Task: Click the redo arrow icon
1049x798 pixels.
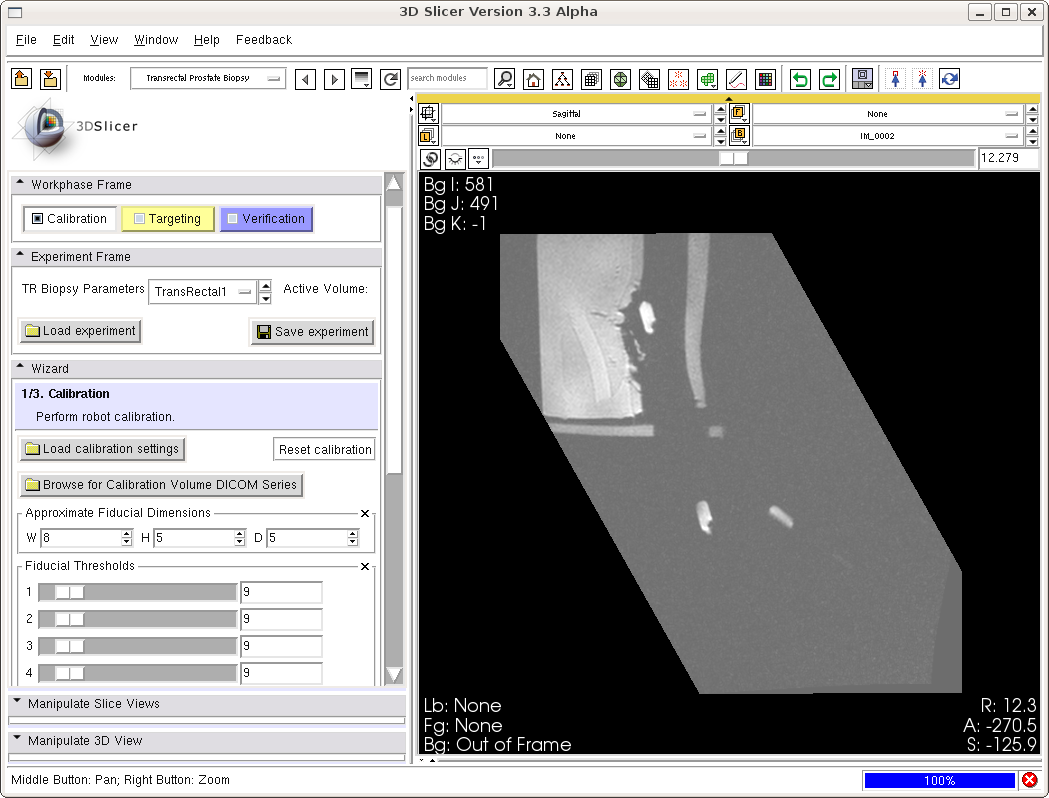Action: [829, 79]
